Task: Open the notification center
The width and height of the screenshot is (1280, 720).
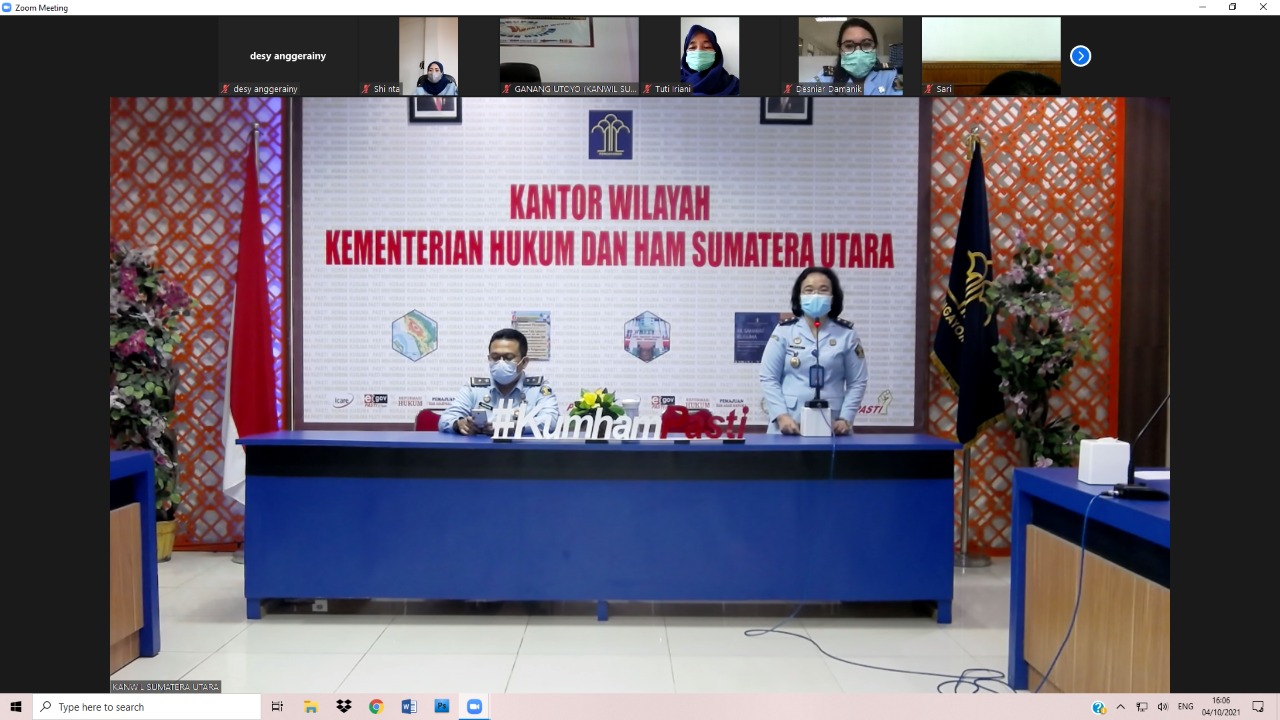Action: pos(1258,707)
